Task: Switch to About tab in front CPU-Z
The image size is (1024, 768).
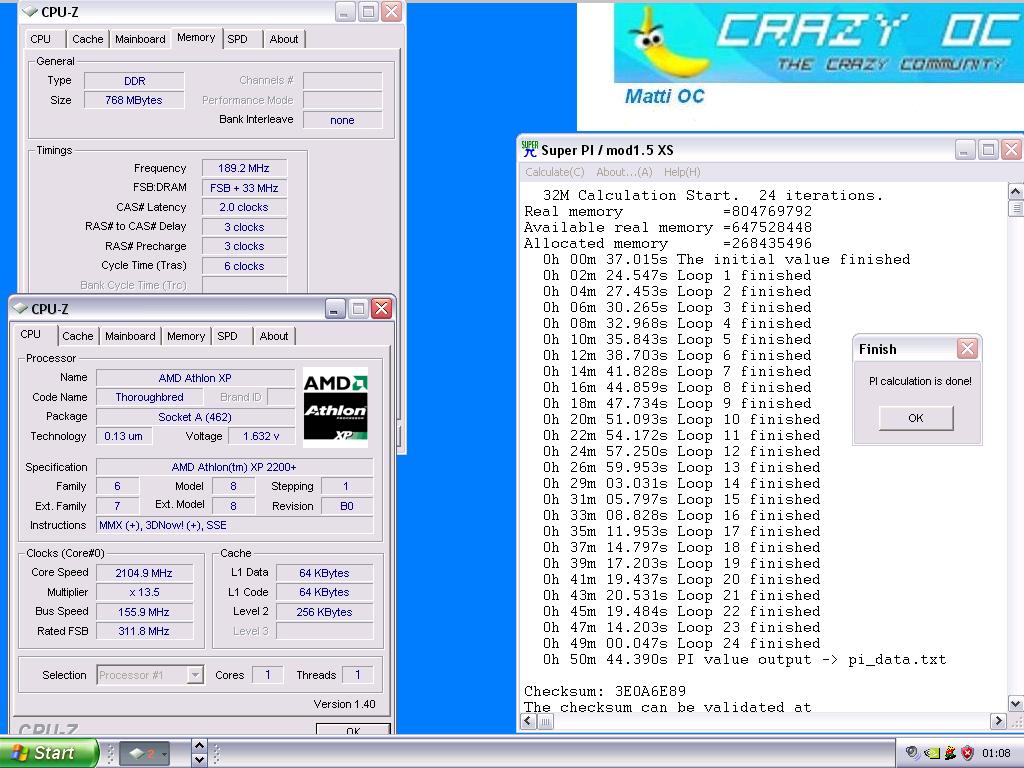Action: (274, 336)
